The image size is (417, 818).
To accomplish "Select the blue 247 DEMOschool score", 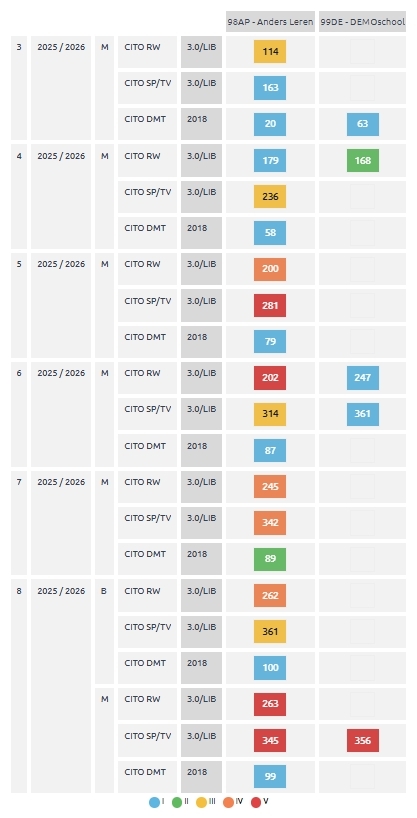I will pyautogui.click(x=363, y=378).
